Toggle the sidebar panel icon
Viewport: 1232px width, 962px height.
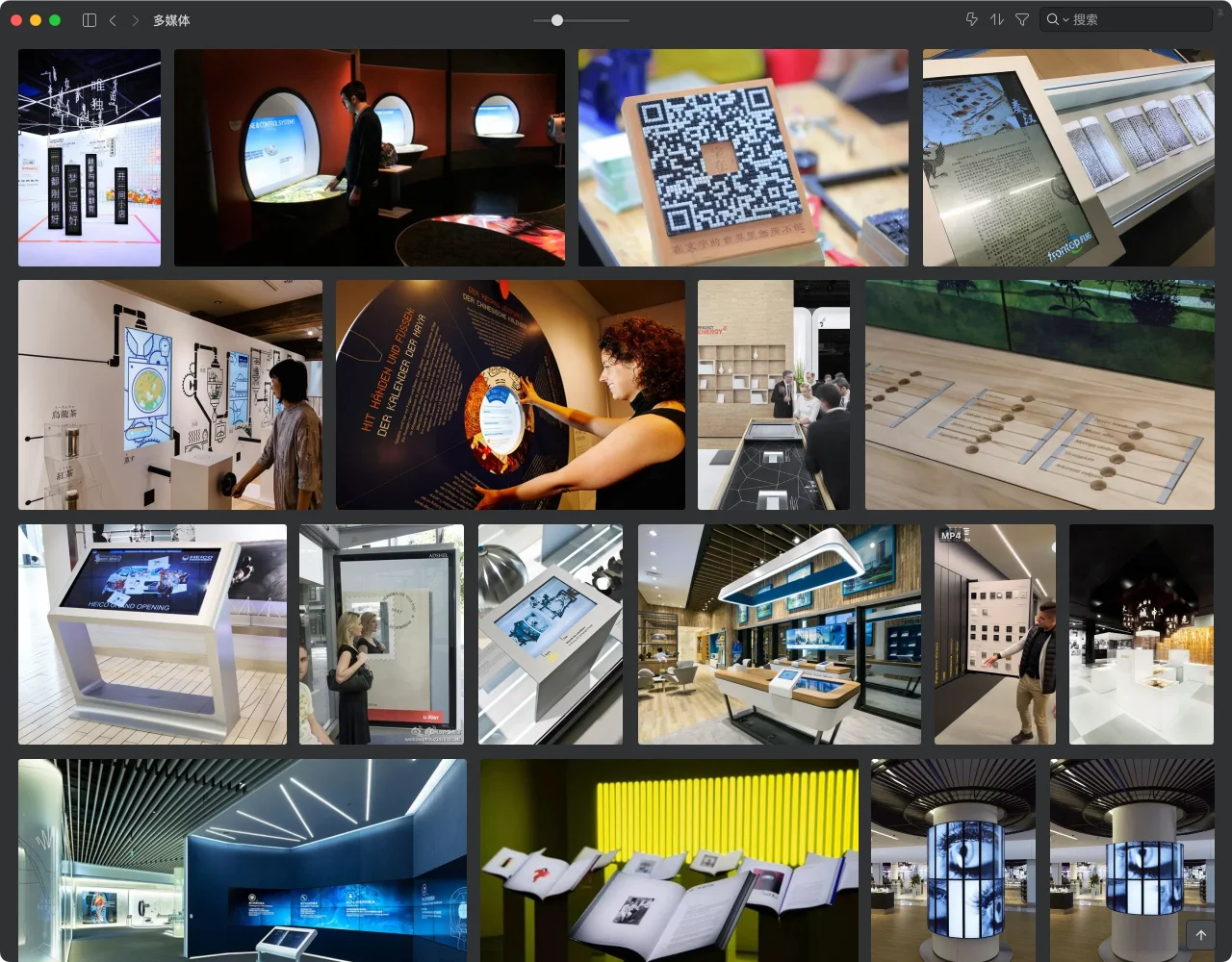[90, 20]
